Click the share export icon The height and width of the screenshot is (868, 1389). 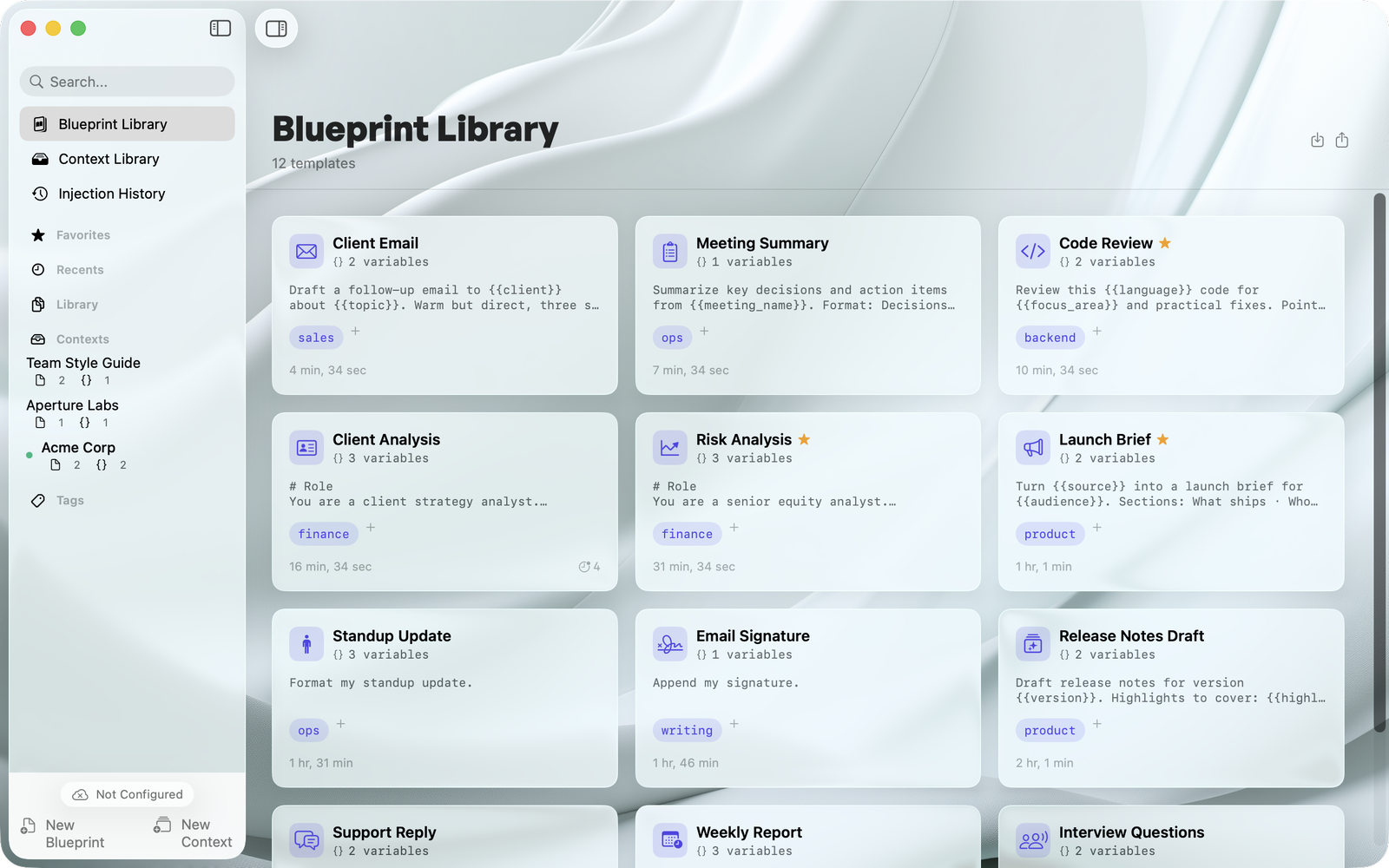[1342, 141]
